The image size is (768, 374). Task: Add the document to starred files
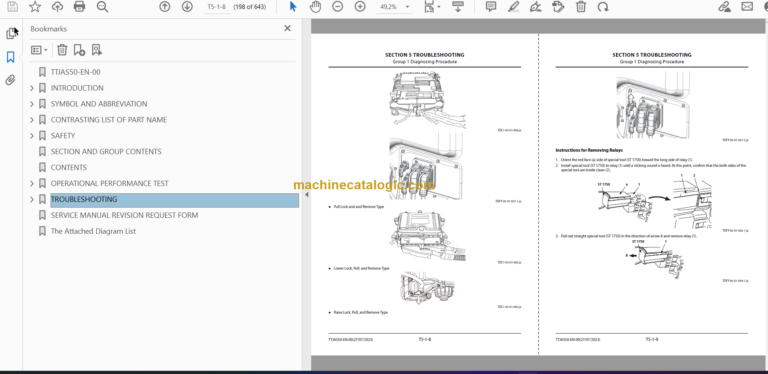coord(35,7)
